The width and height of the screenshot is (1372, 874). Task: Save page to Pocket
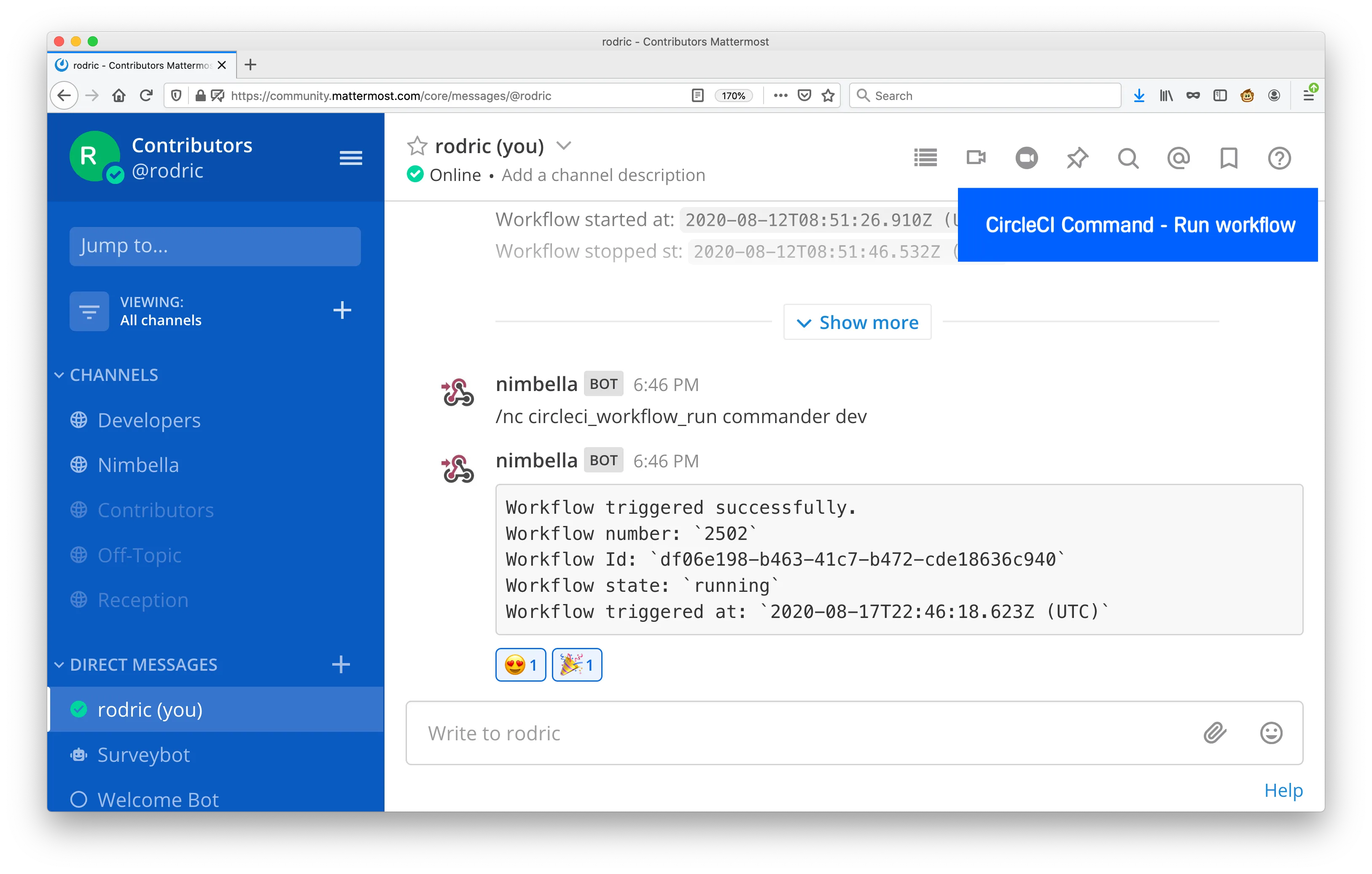[804, 95]
